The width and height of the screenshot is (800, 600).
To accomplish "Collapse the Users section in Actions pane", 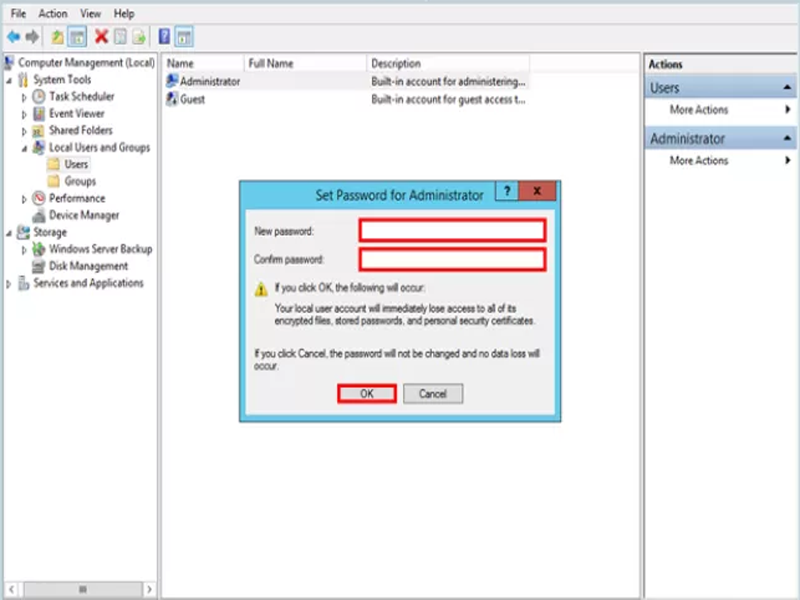I will [787, 88].
